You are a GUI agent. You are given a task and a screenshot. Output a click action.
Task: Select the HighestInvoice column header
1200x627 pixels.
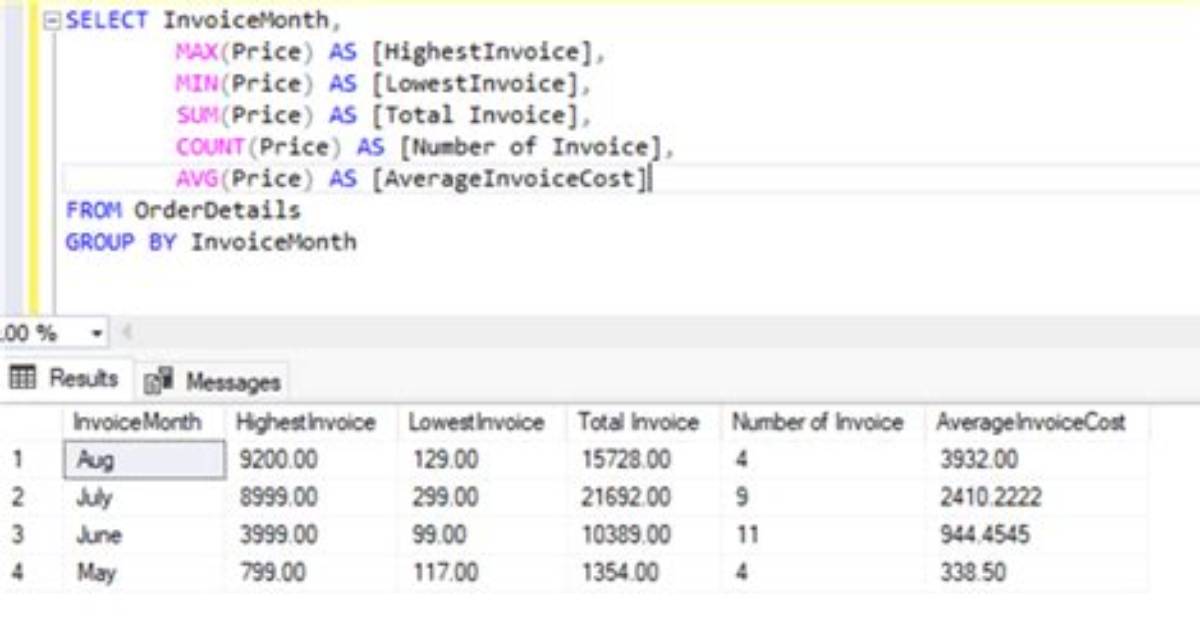pyautogui.click(x=305, y=423)
